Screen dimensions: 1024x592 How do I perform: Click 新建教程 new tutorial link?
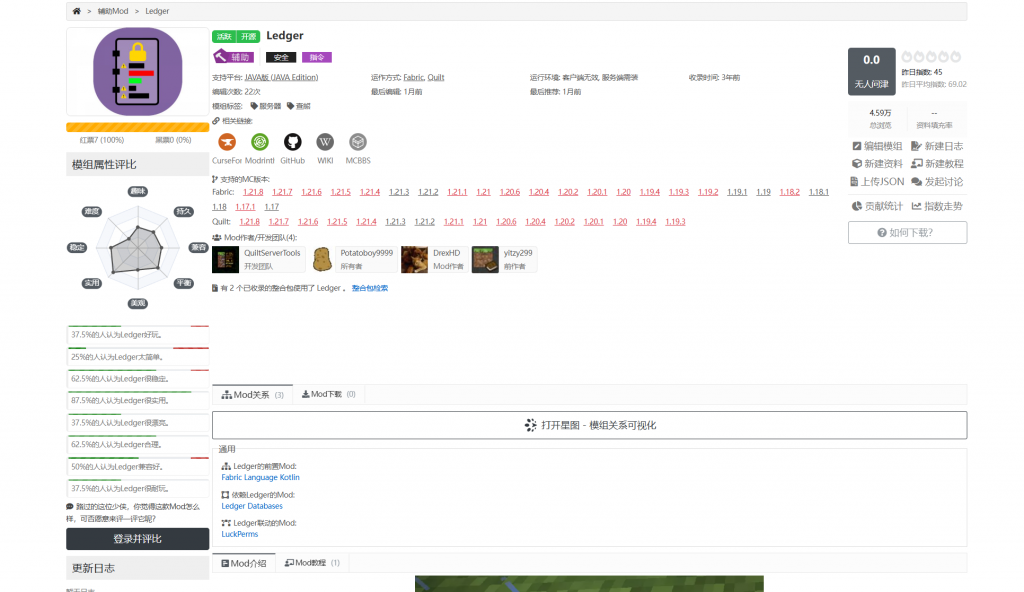937,164
